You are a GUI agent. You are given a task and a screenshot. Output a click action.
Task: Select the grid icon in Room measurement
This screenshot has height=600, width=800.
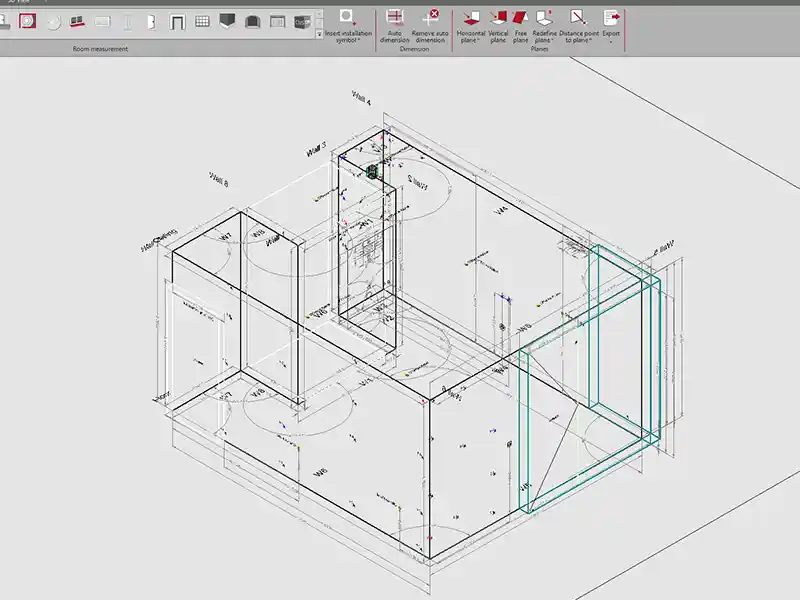tap(202, 21)
